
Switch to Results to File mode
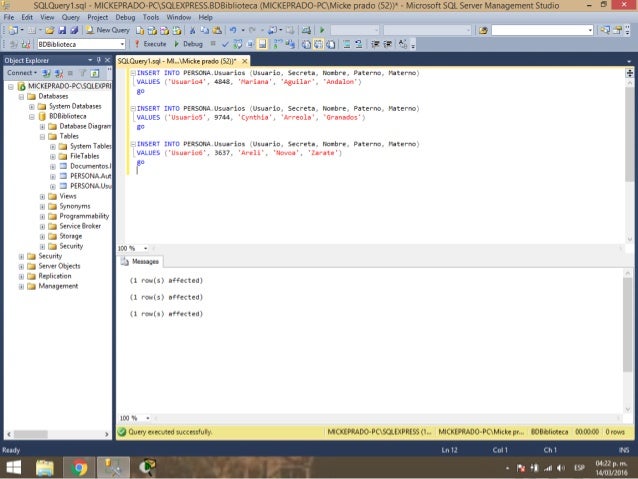330,44
